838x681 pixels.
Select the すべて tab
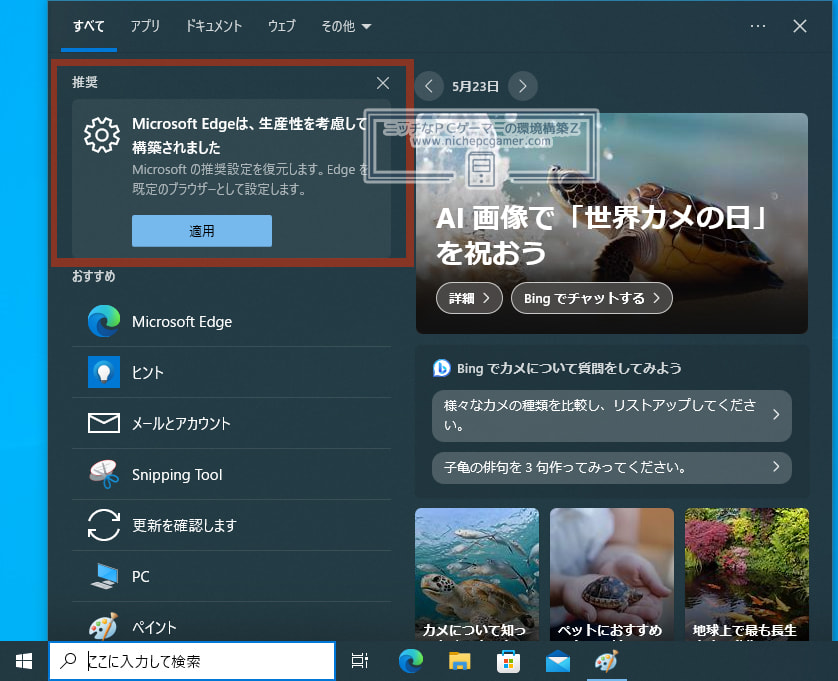(x=89, y=26)
